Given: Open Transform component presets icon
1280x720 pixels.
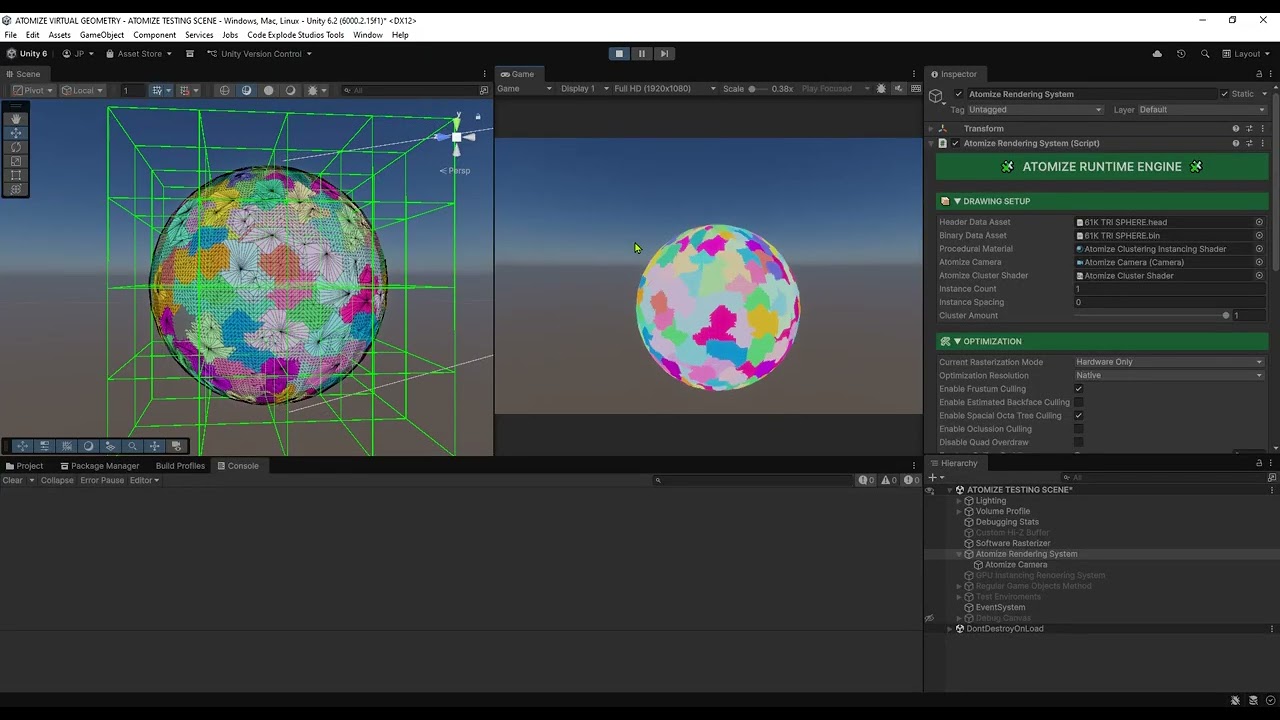Looking at the screenshot, I should [x=1249, y=128].
